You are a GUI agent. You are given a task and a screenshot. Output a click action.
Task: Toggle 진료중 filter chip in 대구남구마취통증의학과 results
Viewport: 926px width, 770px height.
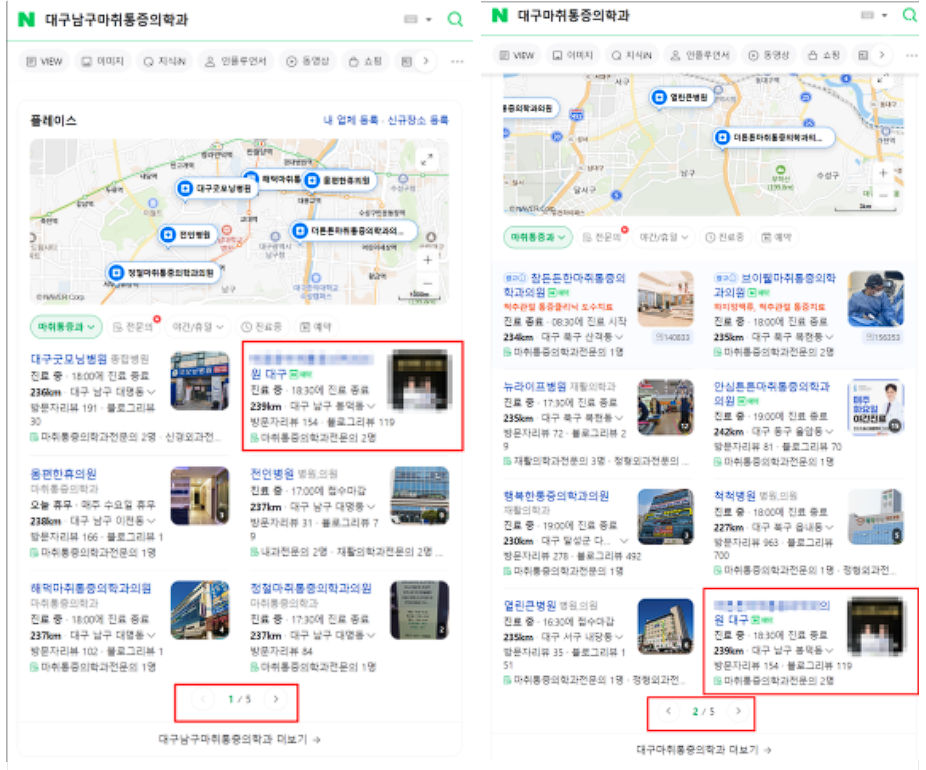[x=262, y=327]
